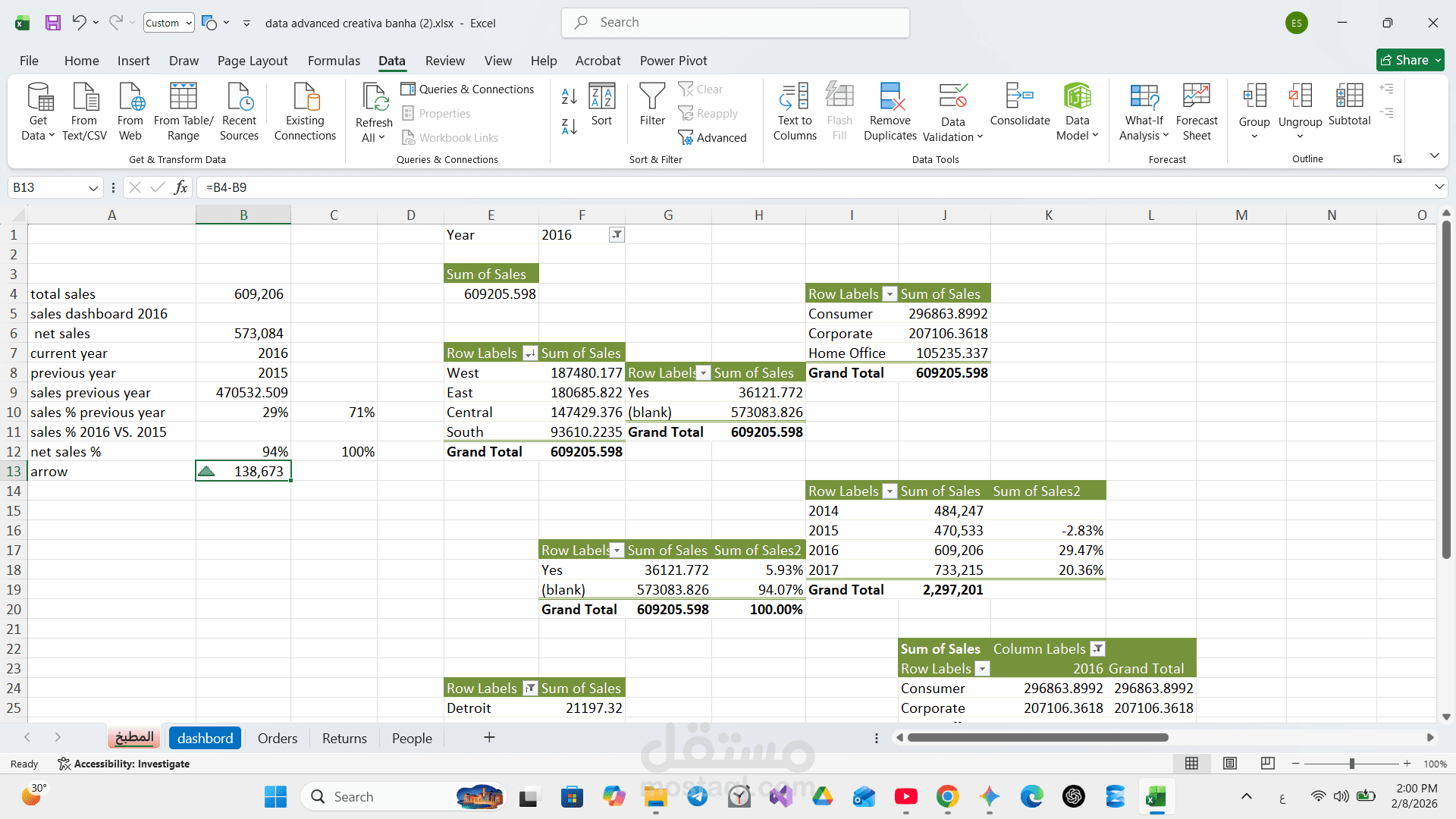Open the Formulas ribbon tab
This screenshot has height=819, width=1456.
334,61
